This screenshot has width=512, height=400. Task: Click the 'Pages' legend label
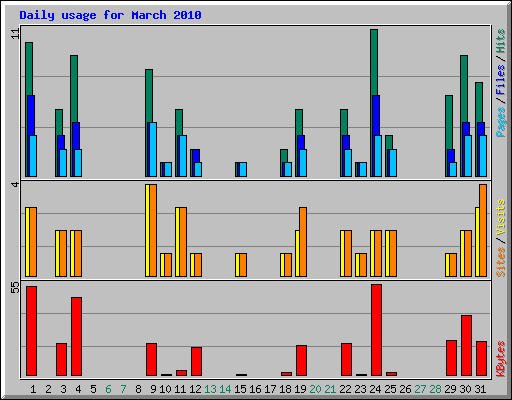[501, 122]
